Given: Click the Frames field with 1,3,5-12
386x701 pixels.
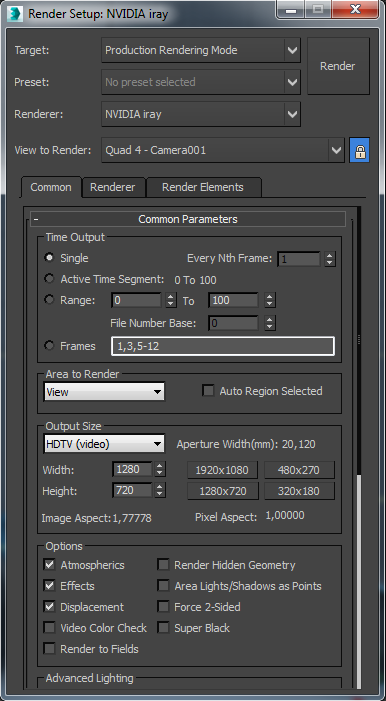Looking at the screenshot, I should [x=223, y=346].
